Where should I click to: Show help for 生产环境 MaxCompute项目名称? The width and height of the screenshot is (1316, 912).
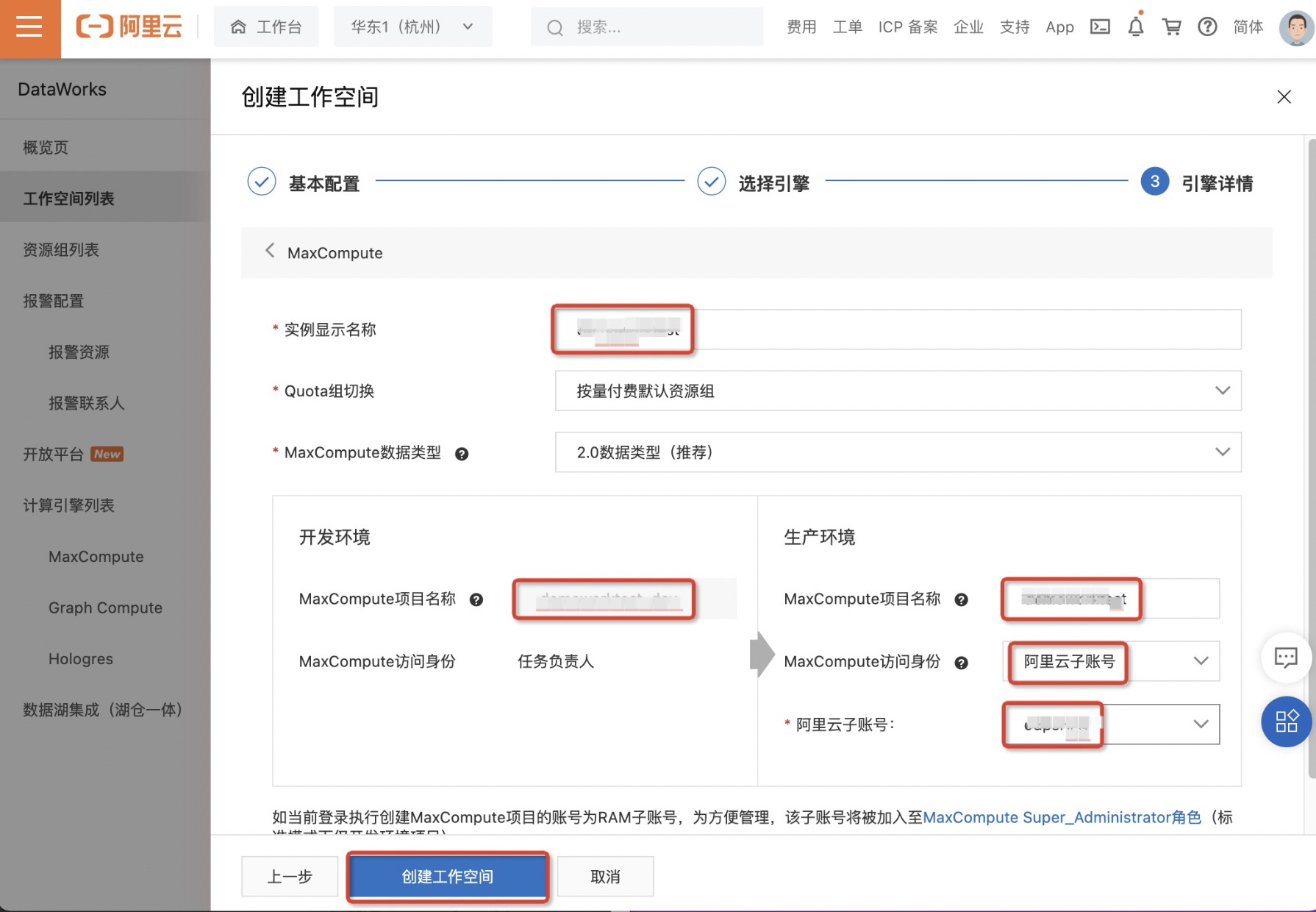(961, 600)
